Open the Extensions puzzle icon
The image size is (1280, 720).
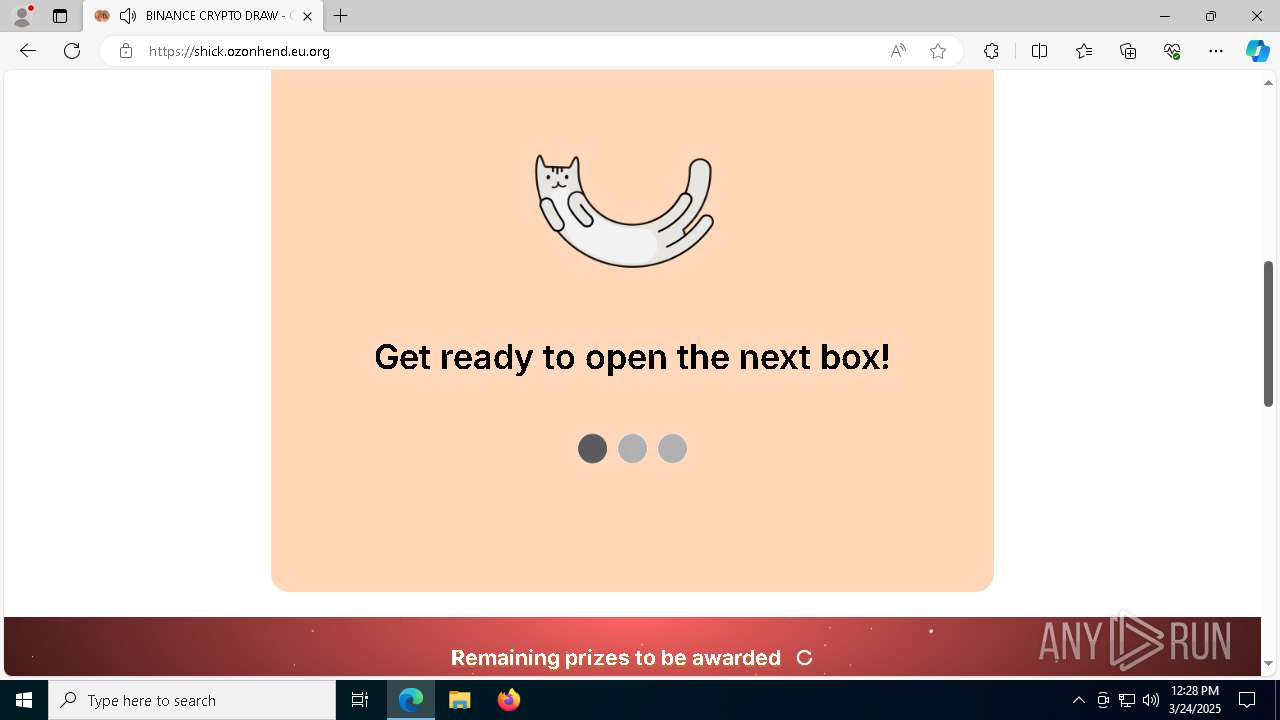coord(991,51)
